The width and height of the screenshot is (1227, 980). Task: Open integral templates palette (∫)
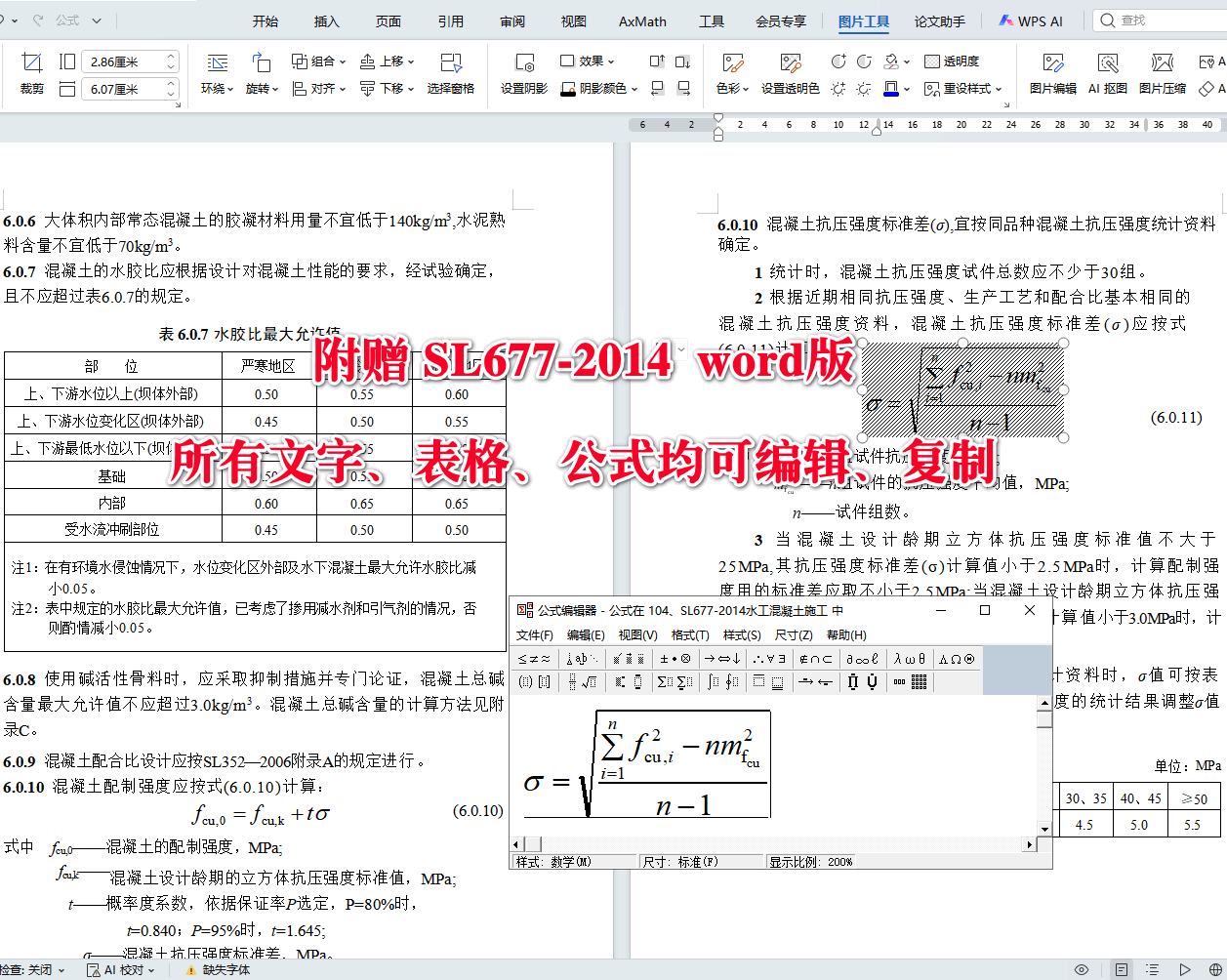click(723, 682)
